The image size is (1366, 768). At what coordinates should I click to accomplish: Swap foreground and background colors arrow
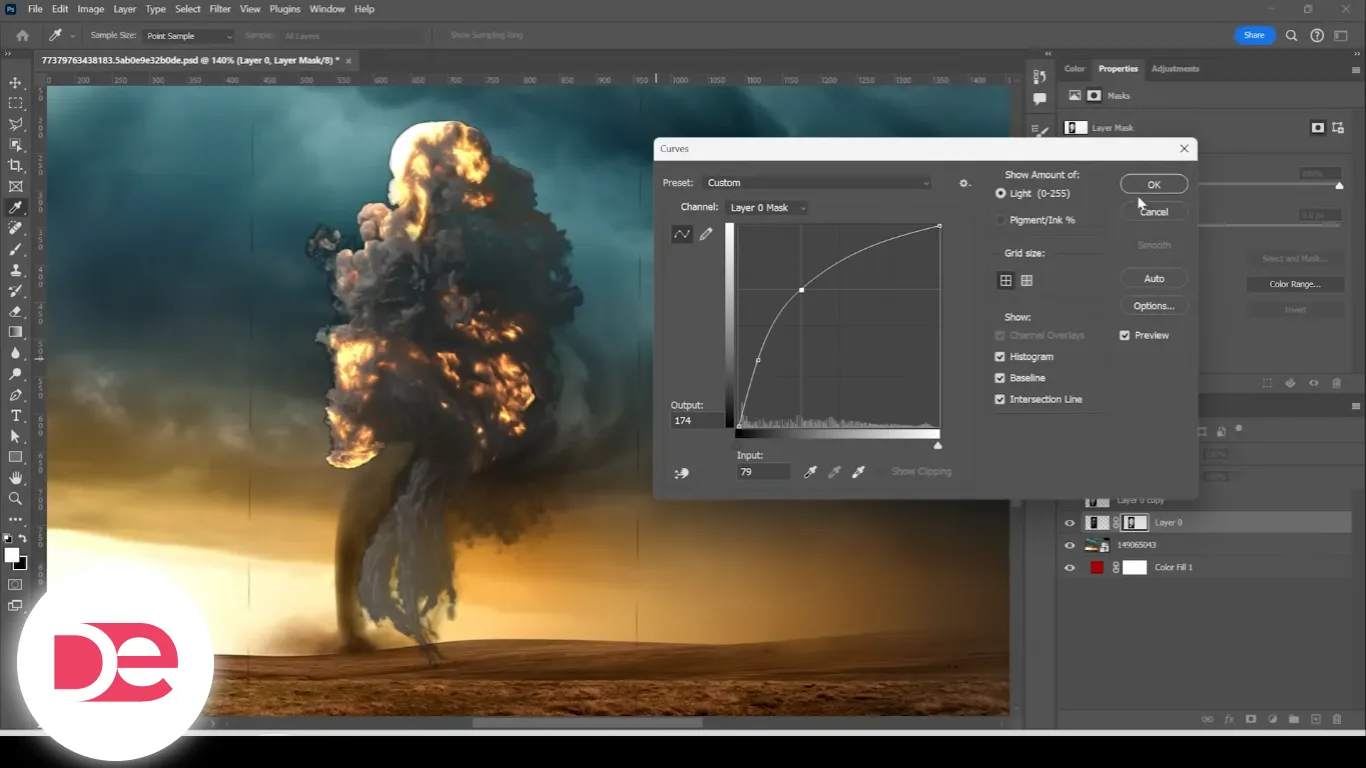[x=22, y=539]
